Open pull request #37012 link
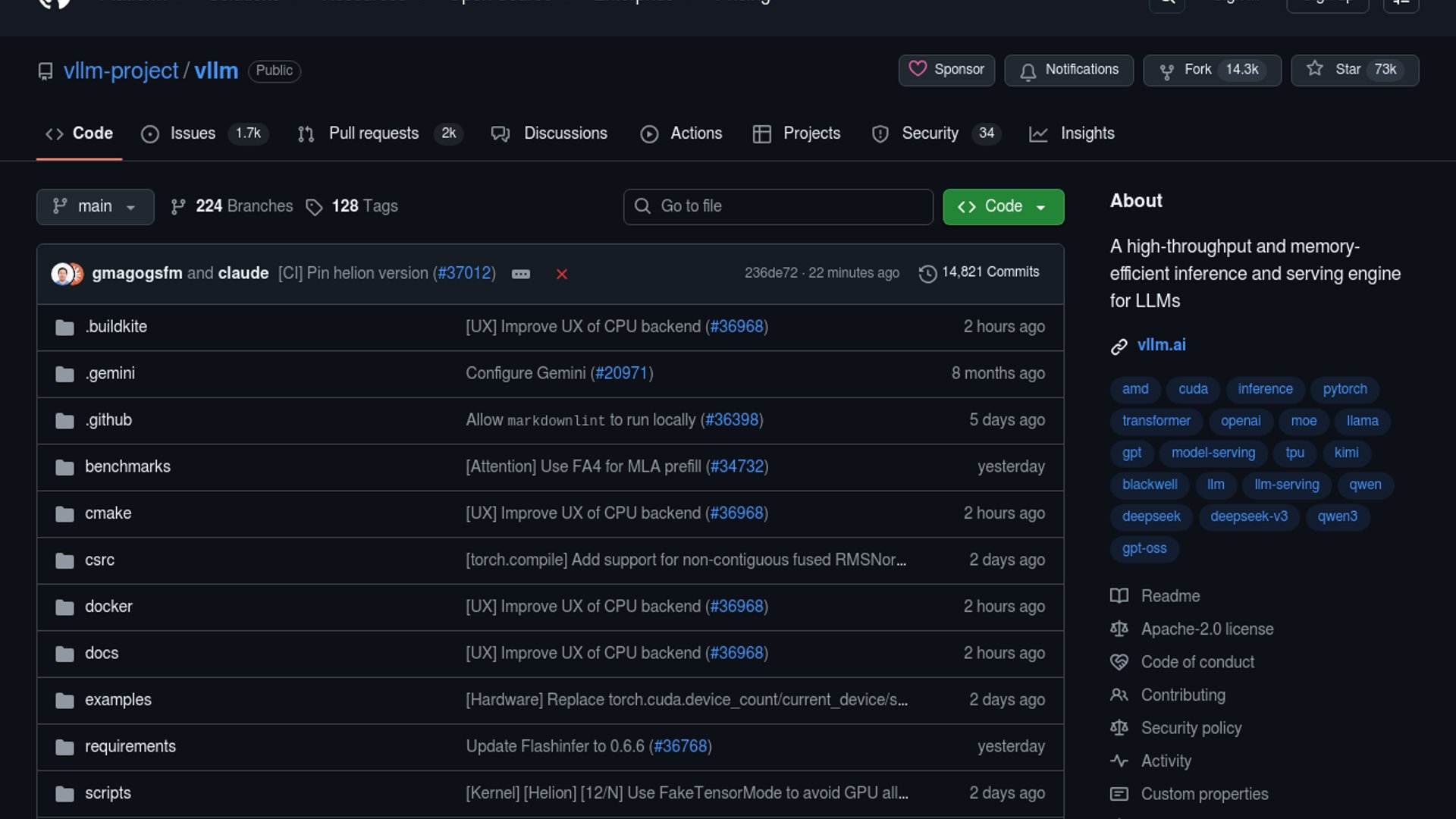 [464, 273]
